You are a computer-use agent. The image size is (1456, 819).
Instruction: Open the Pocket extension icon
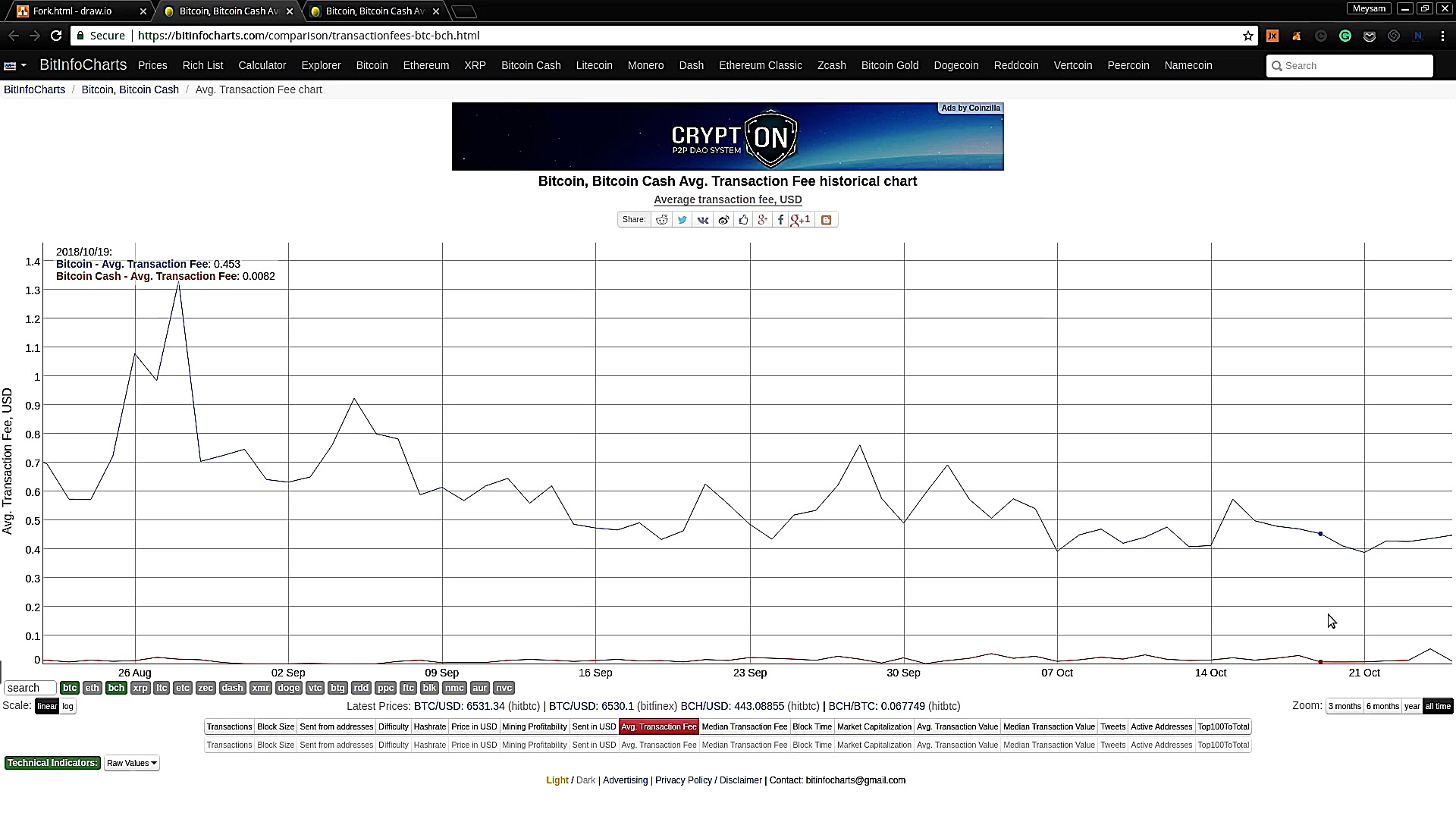tap(1370, 36)
